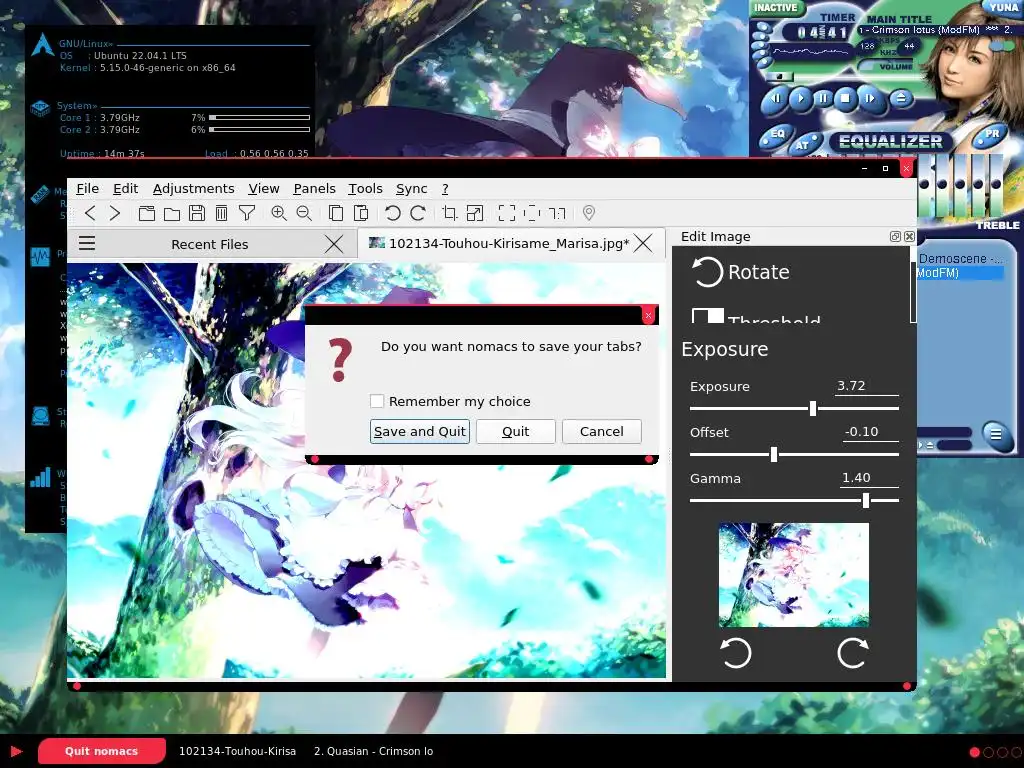Screen dimensions: 1024x768
Task: Zoom in with magnifier plus icon
Action: (279, 213)
